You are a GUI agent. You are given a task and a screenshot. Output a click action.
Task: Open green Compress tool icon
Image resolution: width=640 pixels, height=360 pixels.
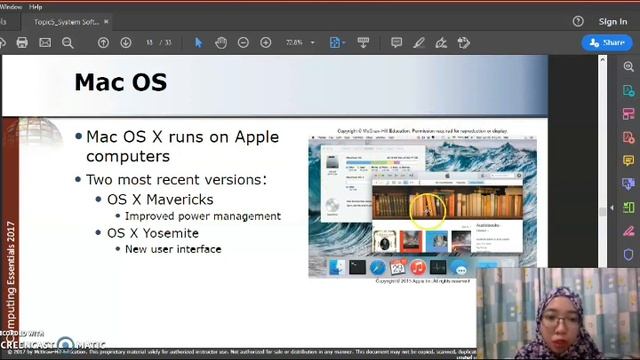click(x=629, y=208)
